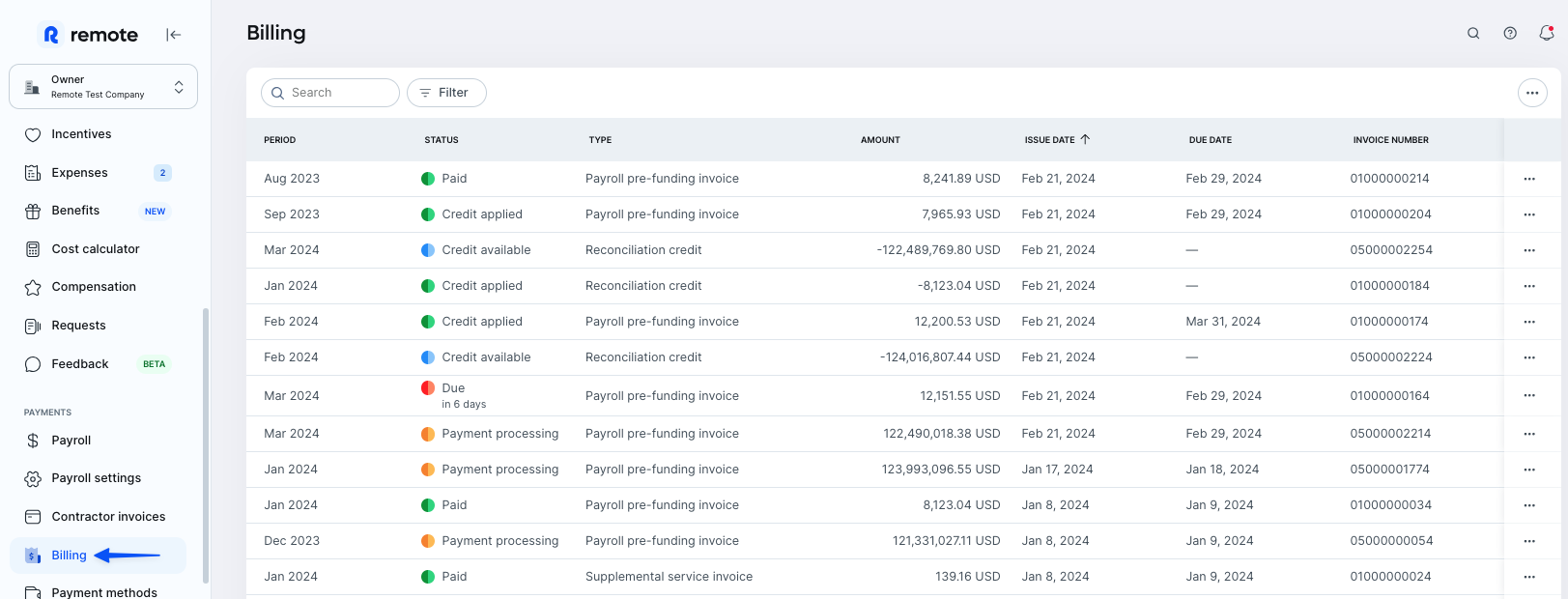Click the Feedback BETA link
The width and height of the screenshot is (1568, 599).
(x=80, y=364)
